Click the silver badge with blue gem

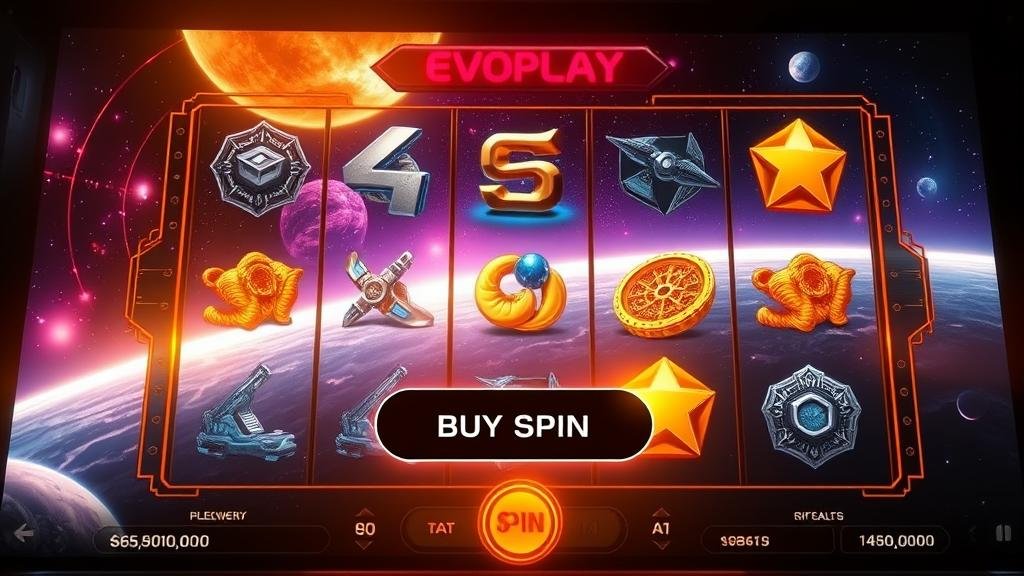tap(811, 417)
